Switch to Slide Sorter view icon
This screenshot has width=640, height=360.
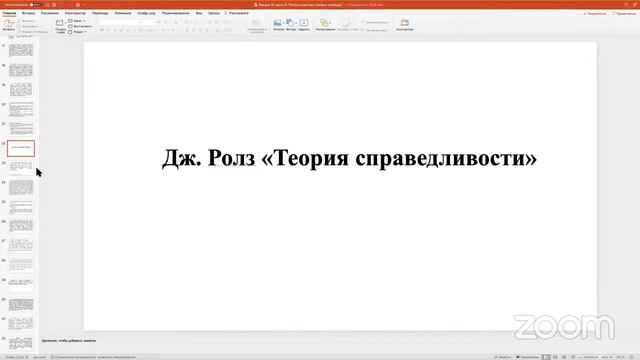tap(555, 357)
